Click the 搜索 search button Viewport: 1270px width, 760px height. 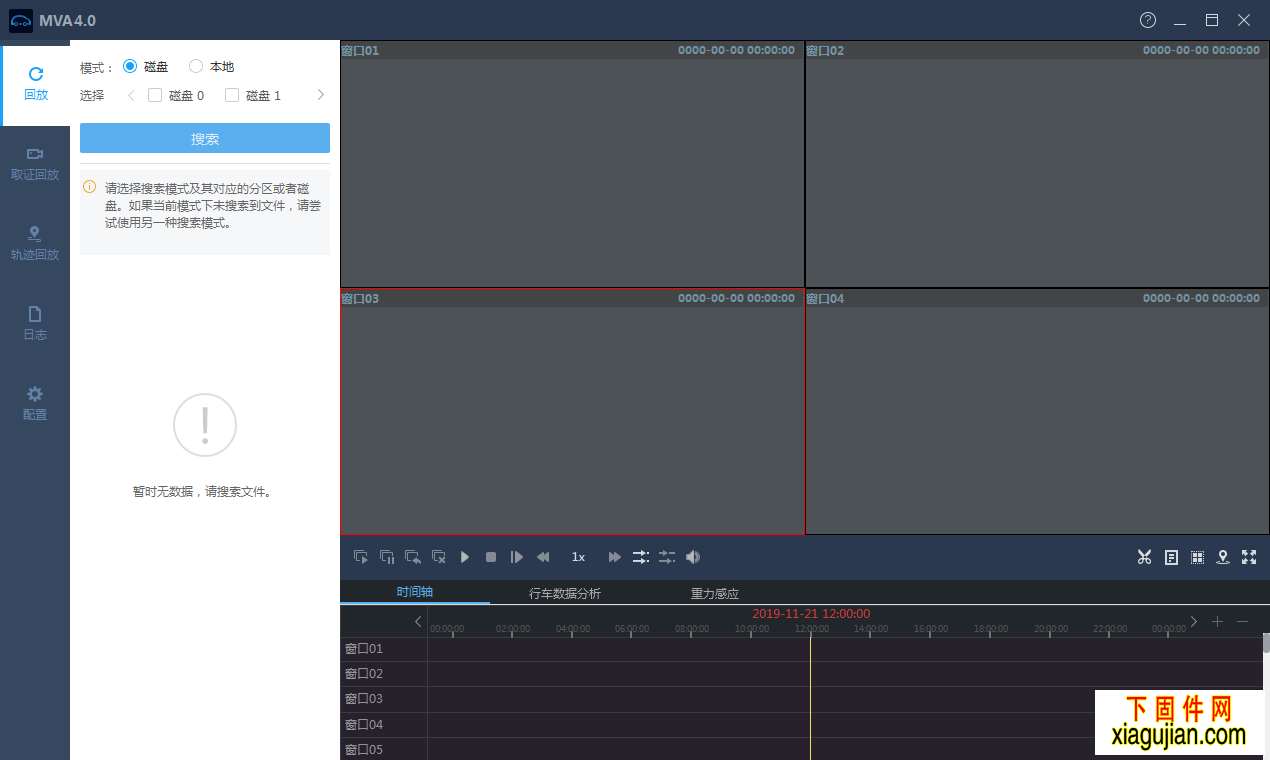click(x=205, y=138)
